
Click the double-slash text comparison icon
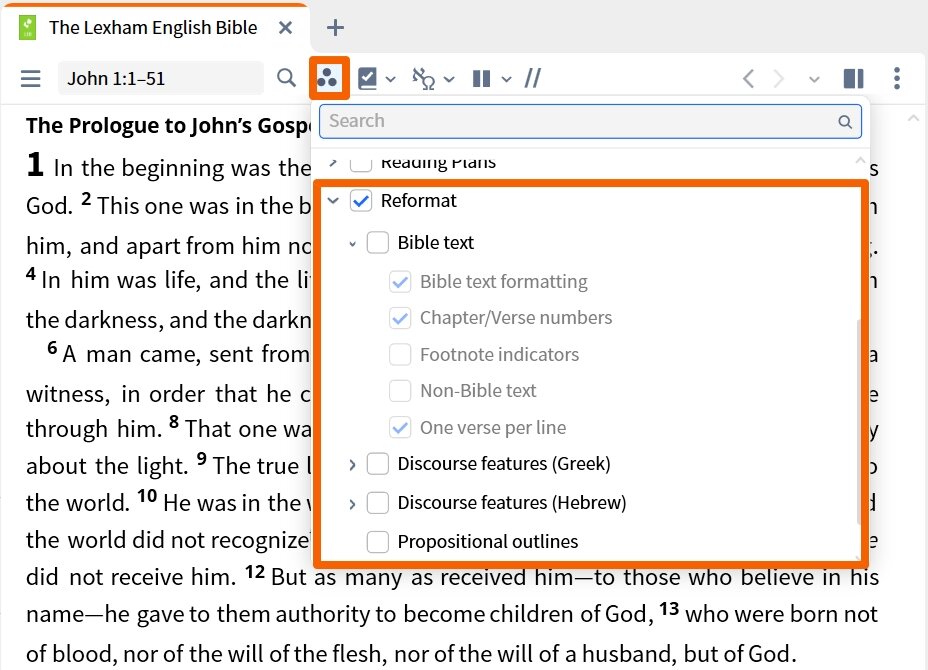(533, 78)
